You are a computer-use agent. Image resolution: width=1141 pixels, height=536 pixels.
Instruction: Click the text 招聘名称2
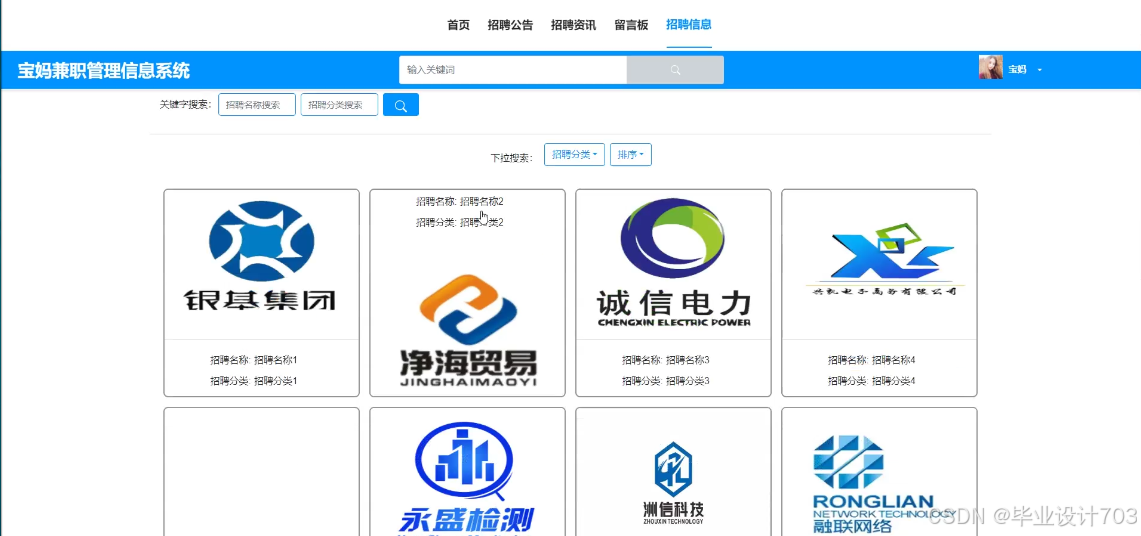pyautogui.click(x=482, y=201)
